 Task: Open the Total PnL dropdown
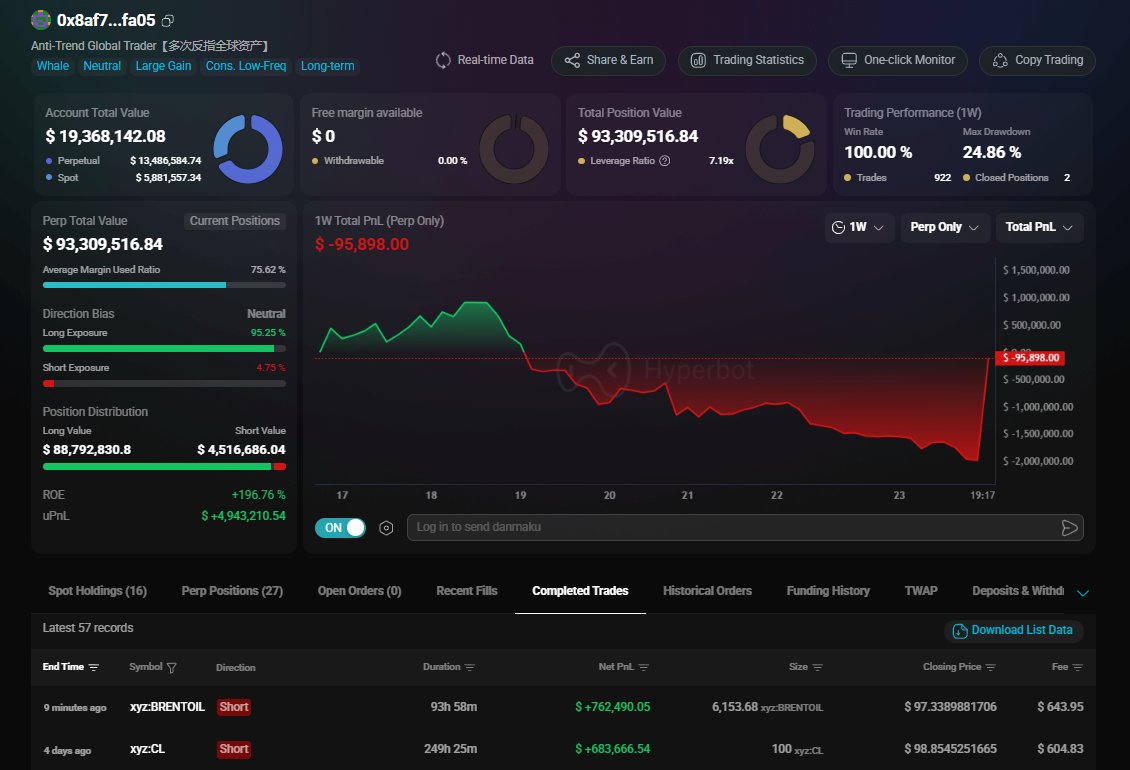click(x=1039, y=227)
